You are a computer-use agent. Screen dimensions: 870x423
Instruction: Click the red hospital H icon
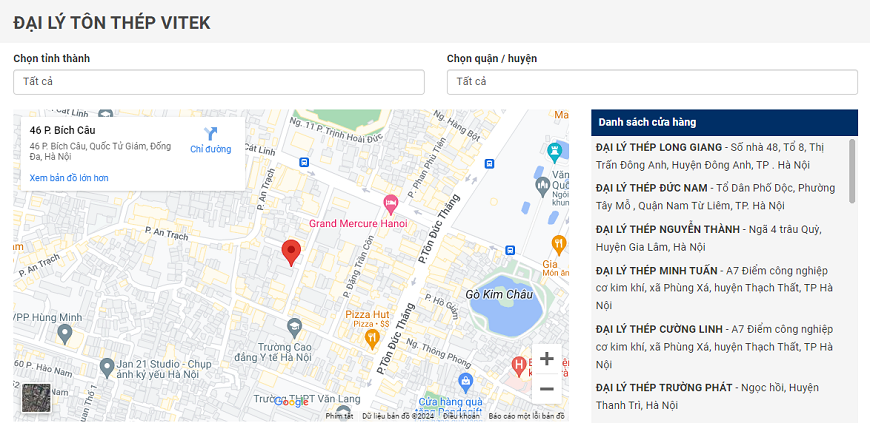(x=518, y=366)
